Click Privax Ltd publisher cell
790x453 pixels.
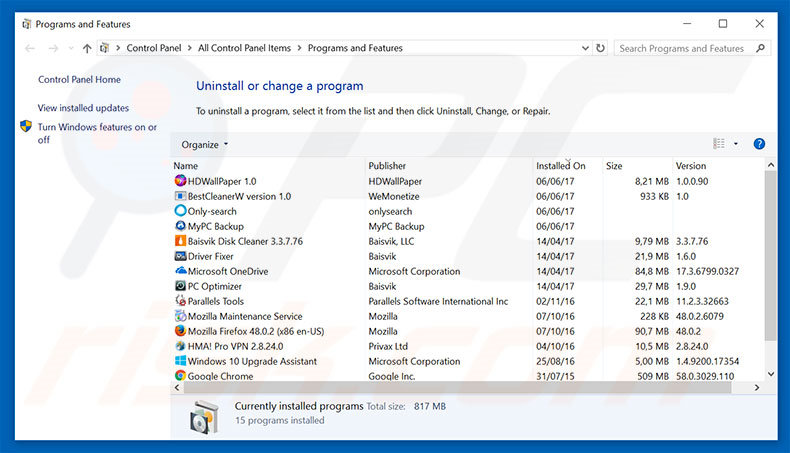[388, 346]
